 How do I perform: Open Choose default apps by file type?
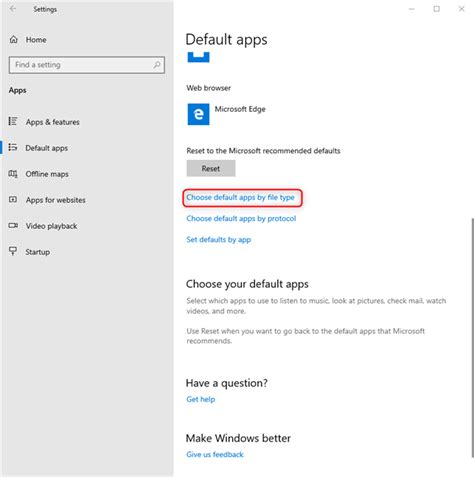[x=240, y=197]
